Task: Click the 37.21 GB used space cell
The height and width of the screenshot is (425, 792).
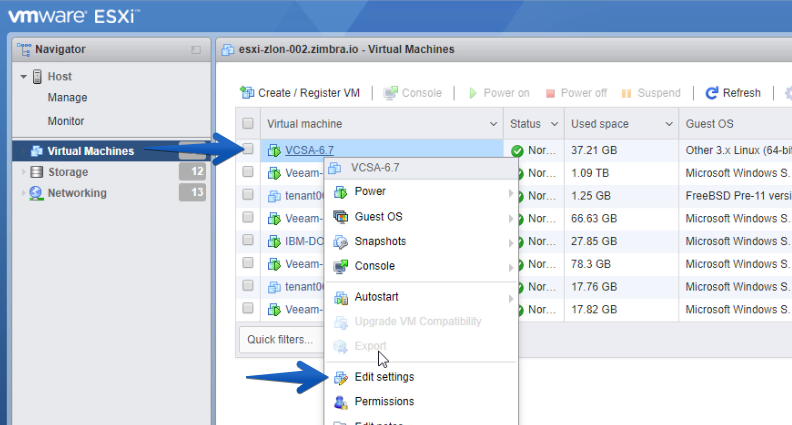Action: (x=594, y=151)
